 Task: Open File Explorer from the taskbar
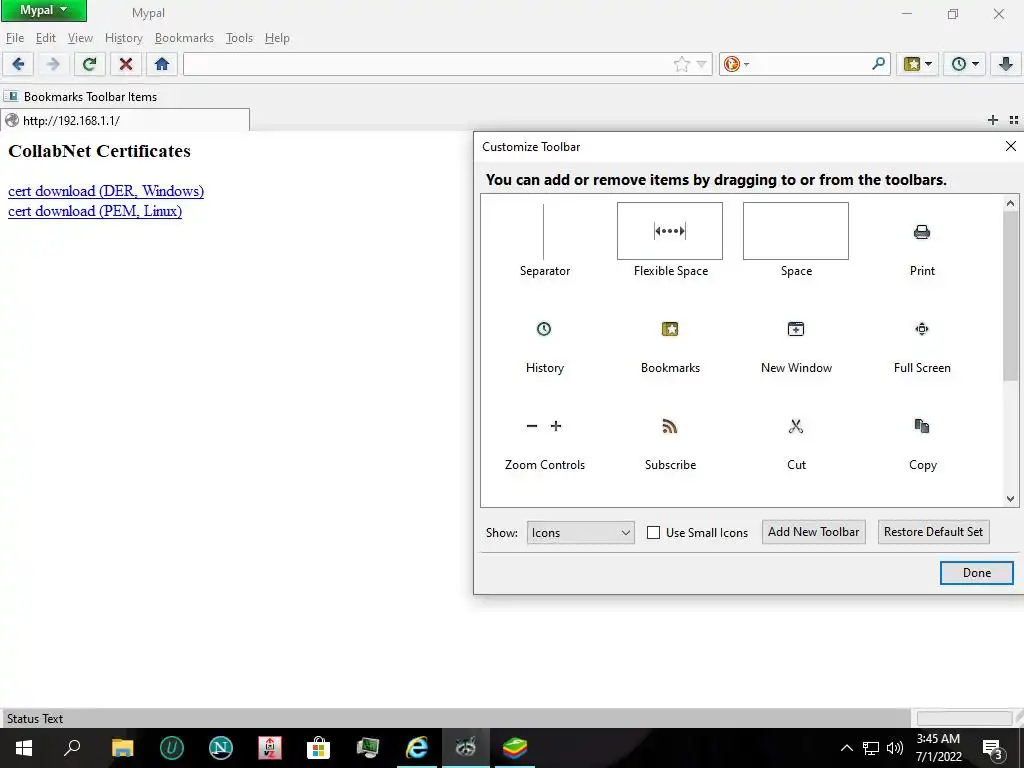point(122,748)
